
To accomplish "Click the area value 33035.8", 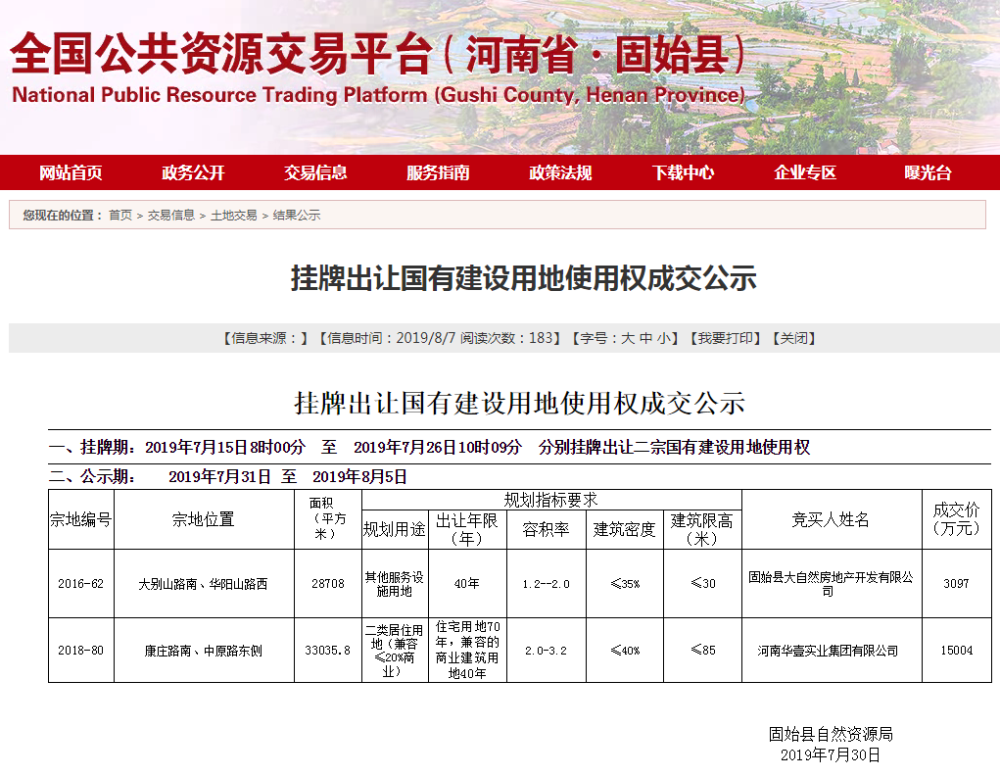I will point(328,651).
